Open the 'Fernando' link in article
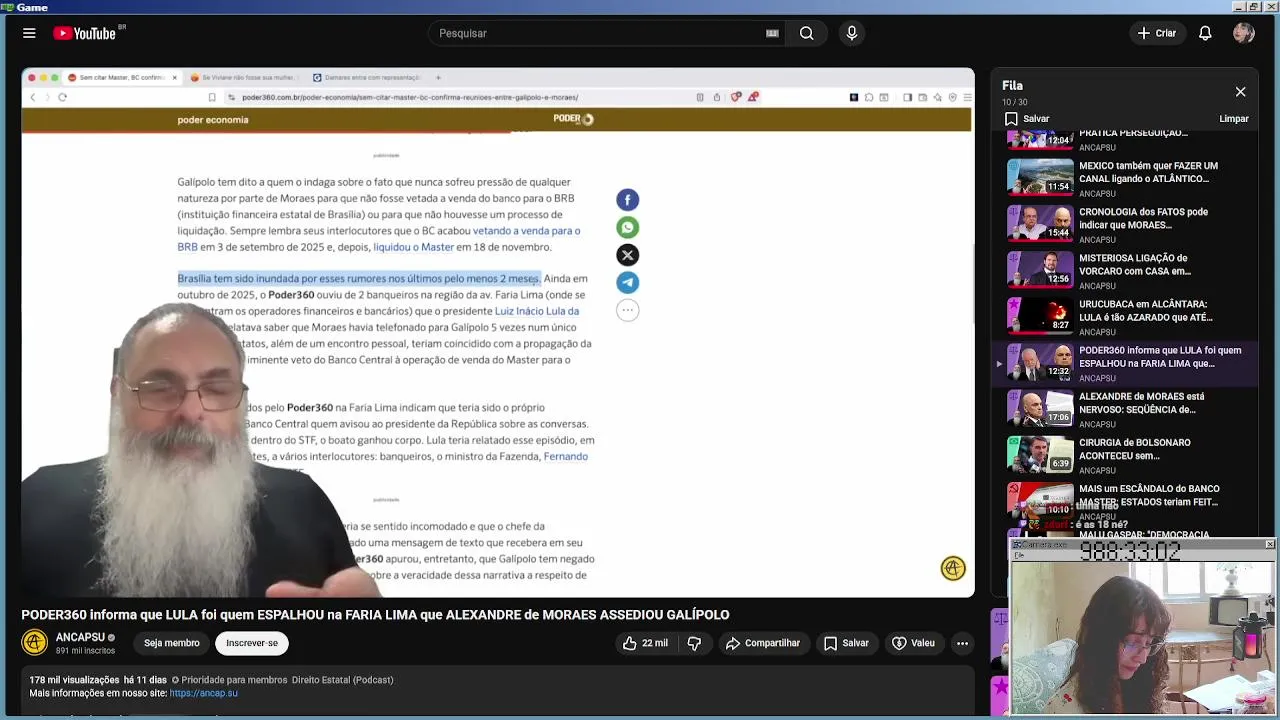 [565, 456]
